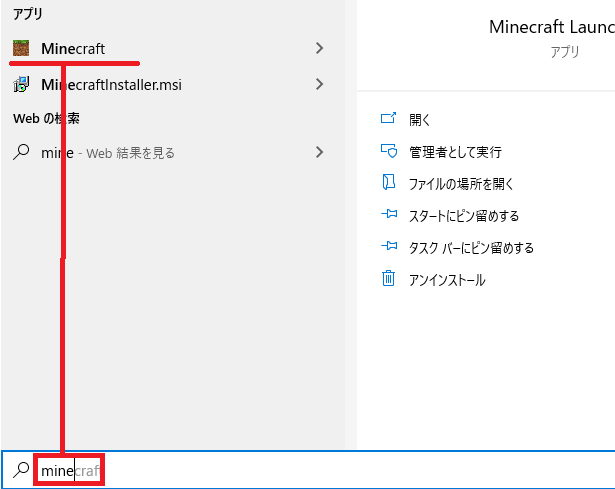The width and height of the screenshot is (615, 489).
Task: Click the shield icon for run as administrator
Action: coord(389,151)
